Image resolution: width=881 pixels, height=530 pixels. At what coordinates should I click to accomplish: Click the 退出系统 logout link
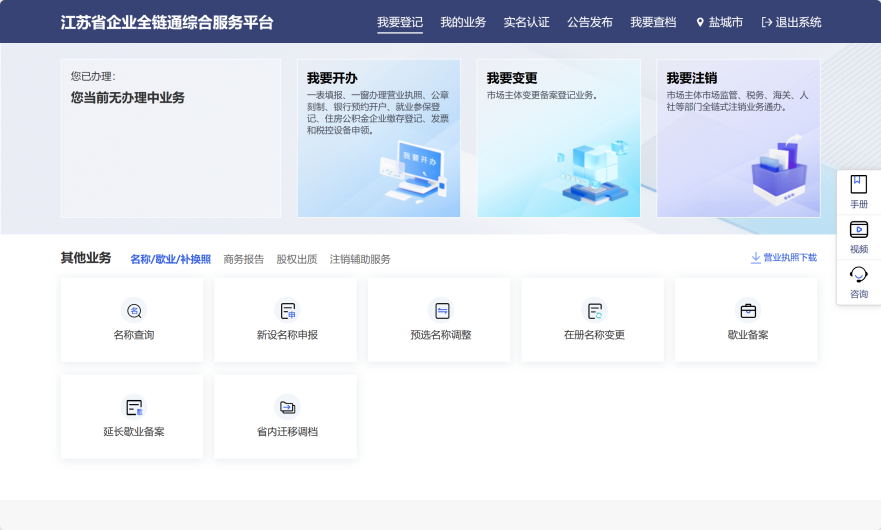click(791, 22)
